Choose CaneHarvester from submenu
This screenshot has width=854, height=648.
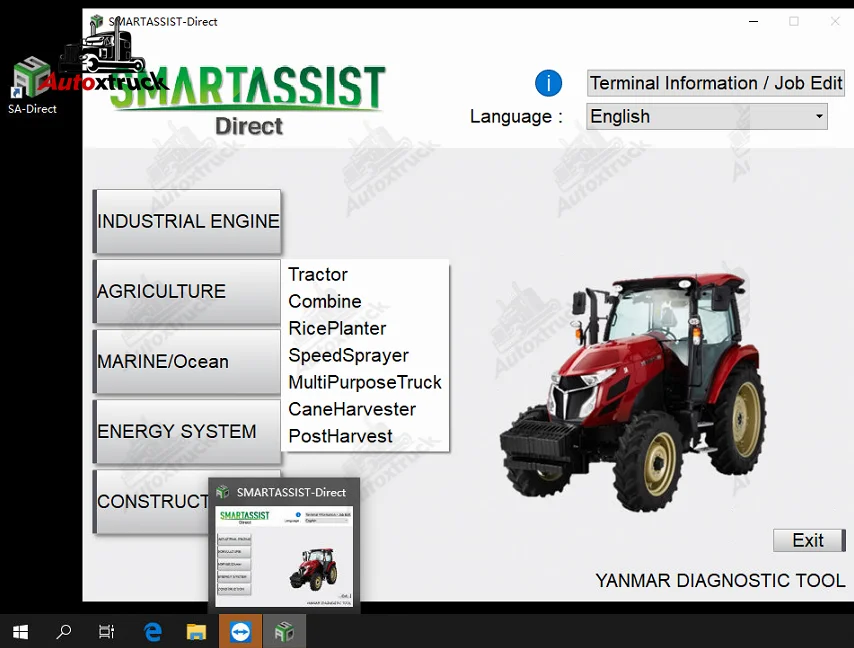pos(352,409)
